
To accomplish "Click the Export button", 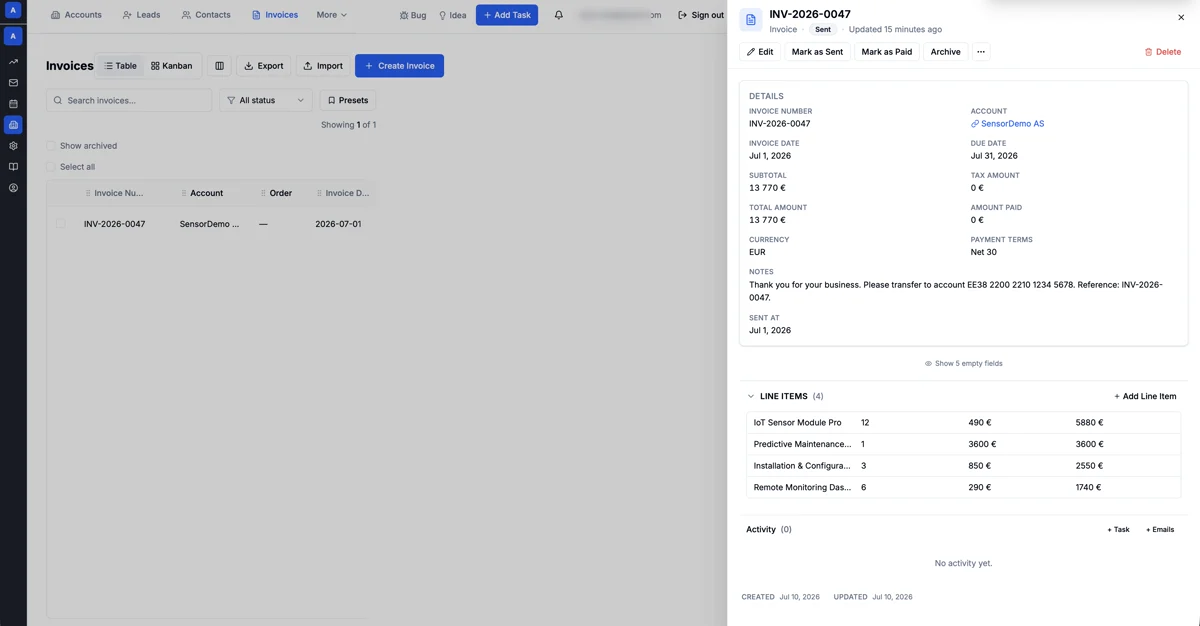I will click(x=264, y=66).
